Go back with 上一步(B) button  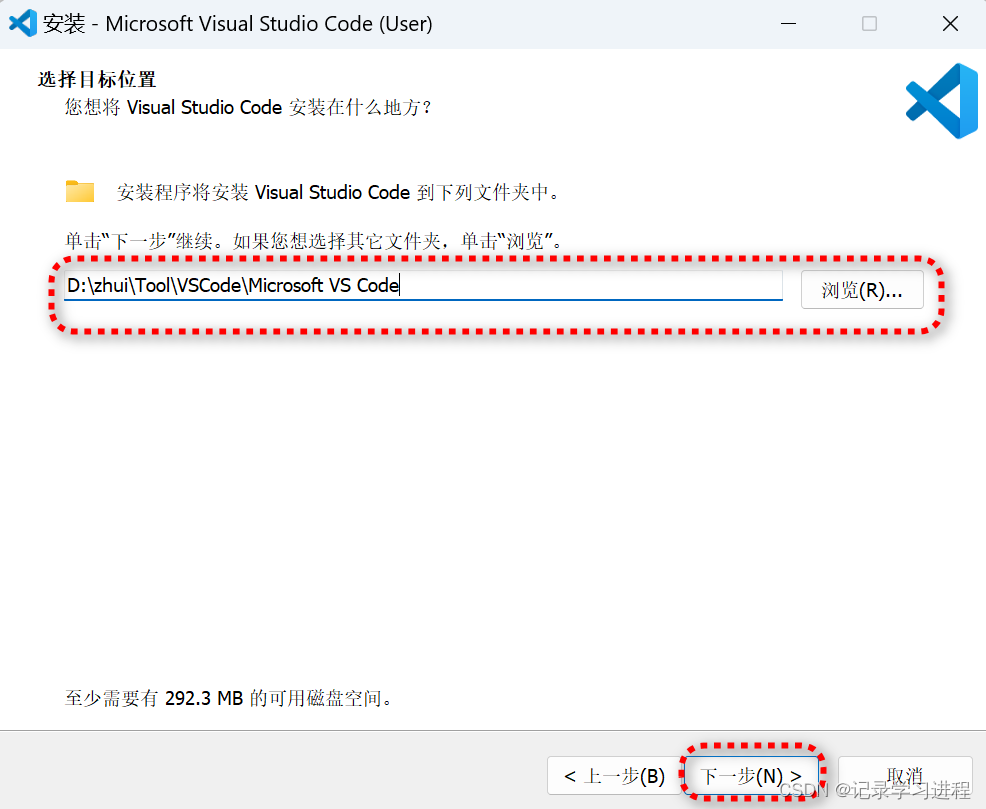point(614,776)
